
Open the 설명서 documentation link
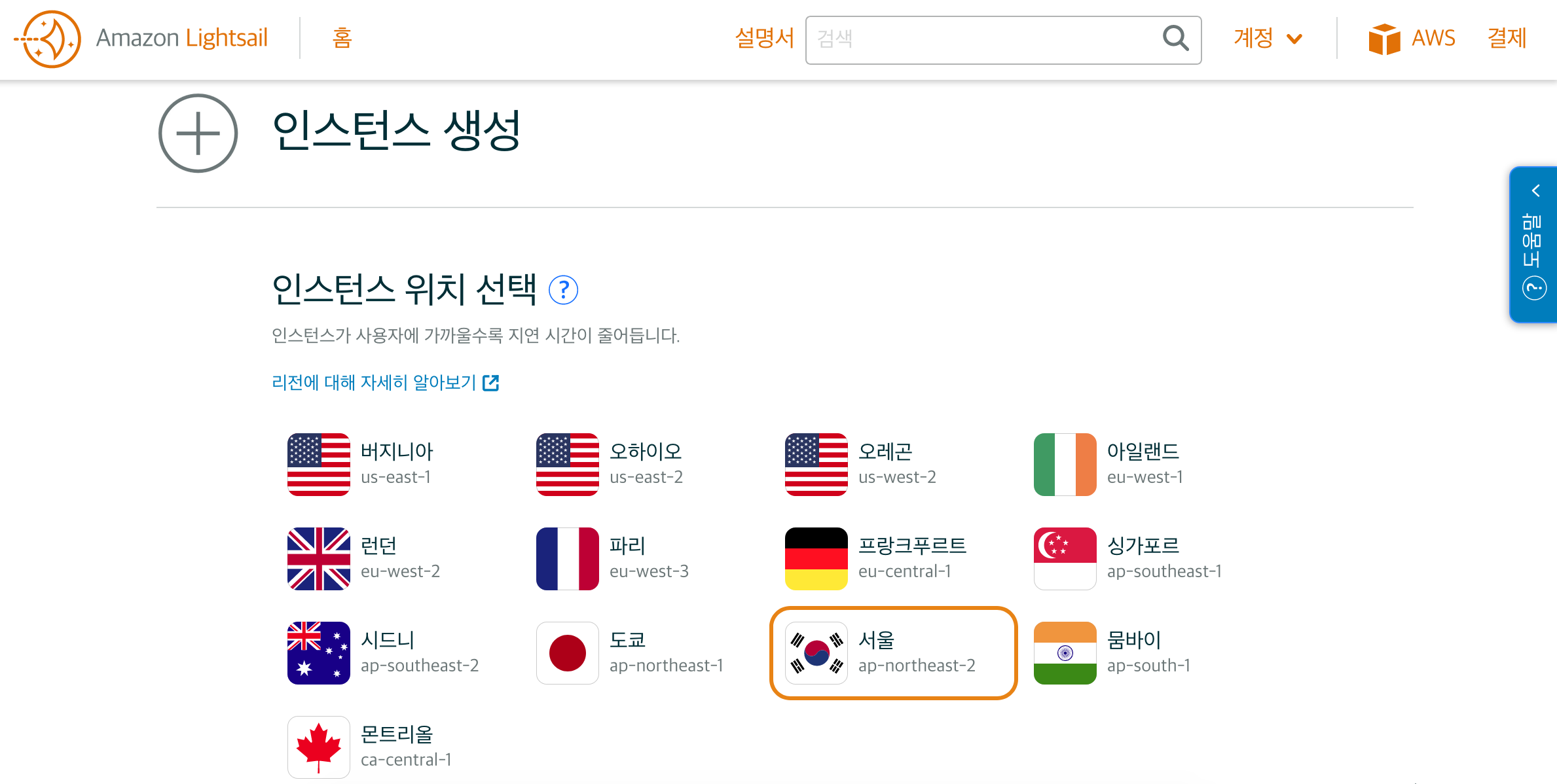click(764, 39)
